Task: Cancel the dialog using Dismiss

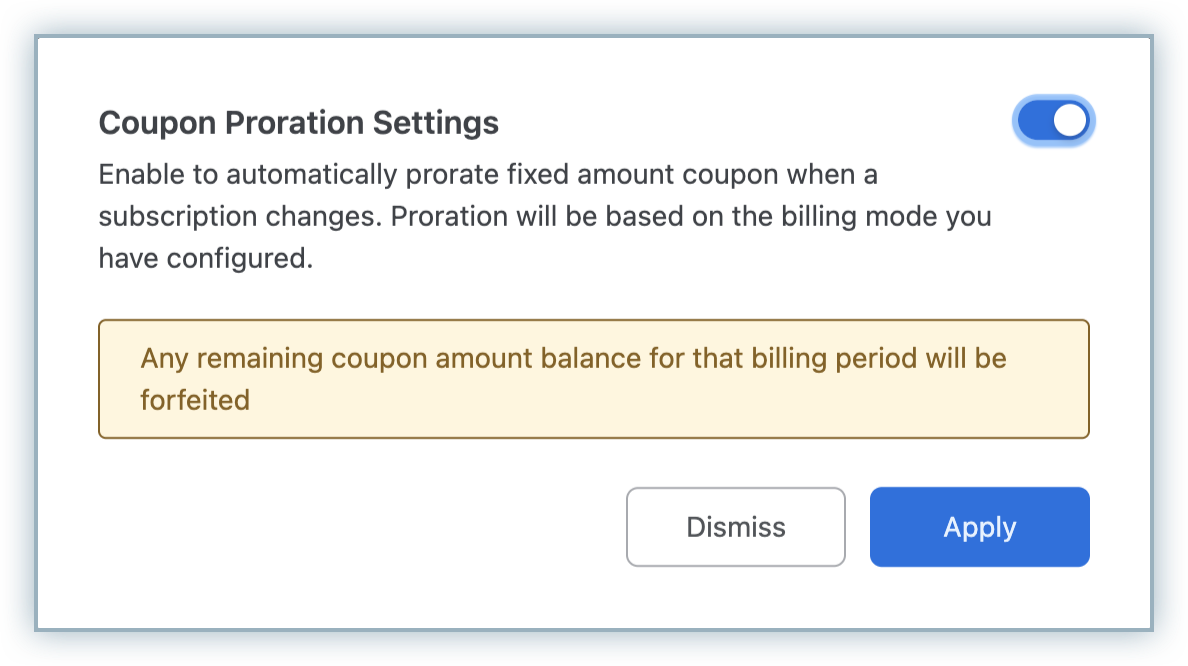Action: (x=736, y=527)
